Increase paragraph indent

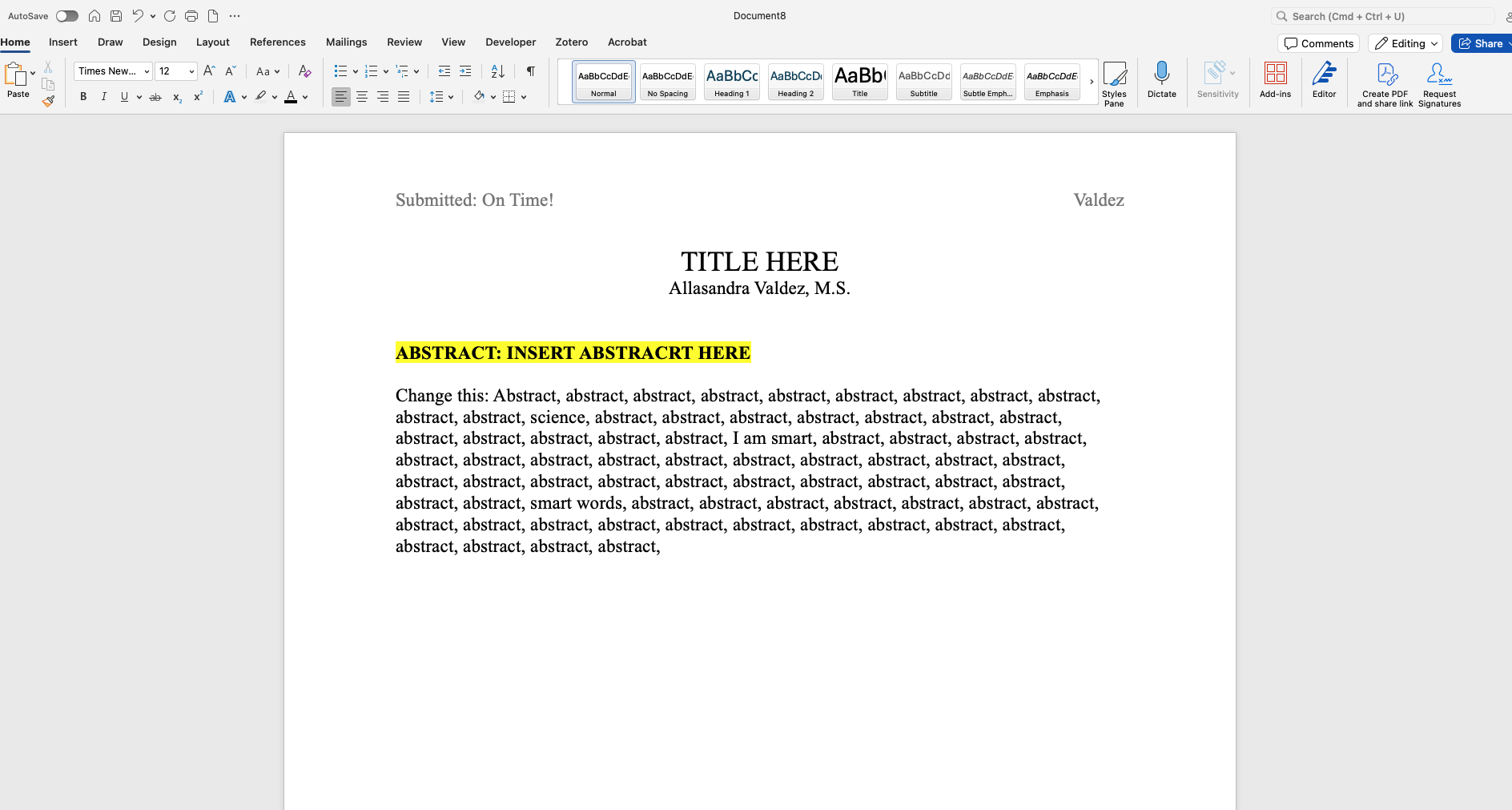pos(465,71)
